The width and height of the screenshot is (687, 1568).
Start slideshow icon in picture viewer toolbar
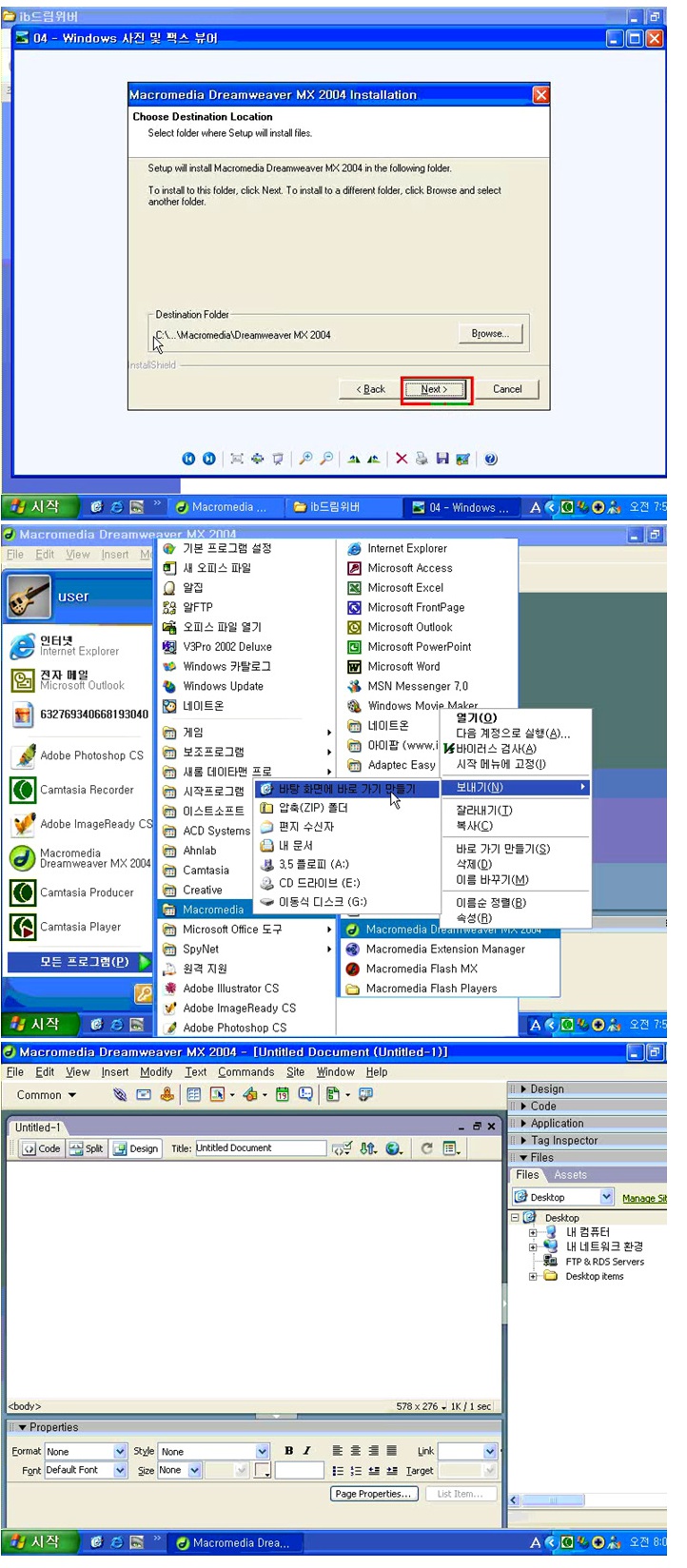[278, 459]
